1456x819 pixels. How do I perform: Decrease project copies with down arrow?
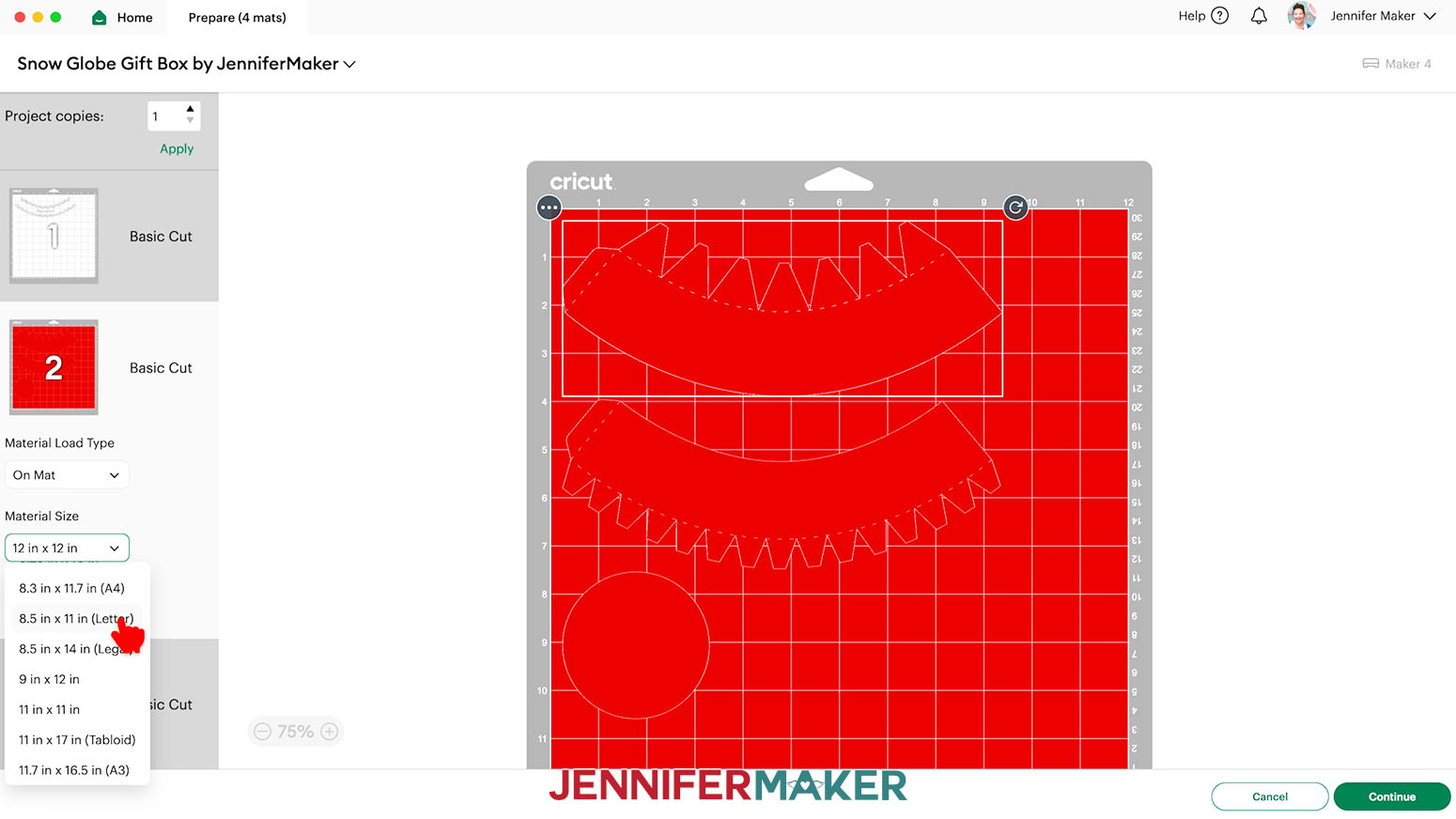(x=191, y=121)
